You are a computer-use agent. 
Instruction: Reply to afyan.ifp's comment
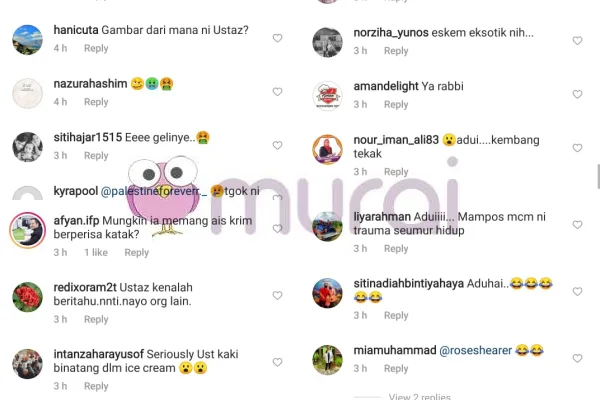(137, 253)
